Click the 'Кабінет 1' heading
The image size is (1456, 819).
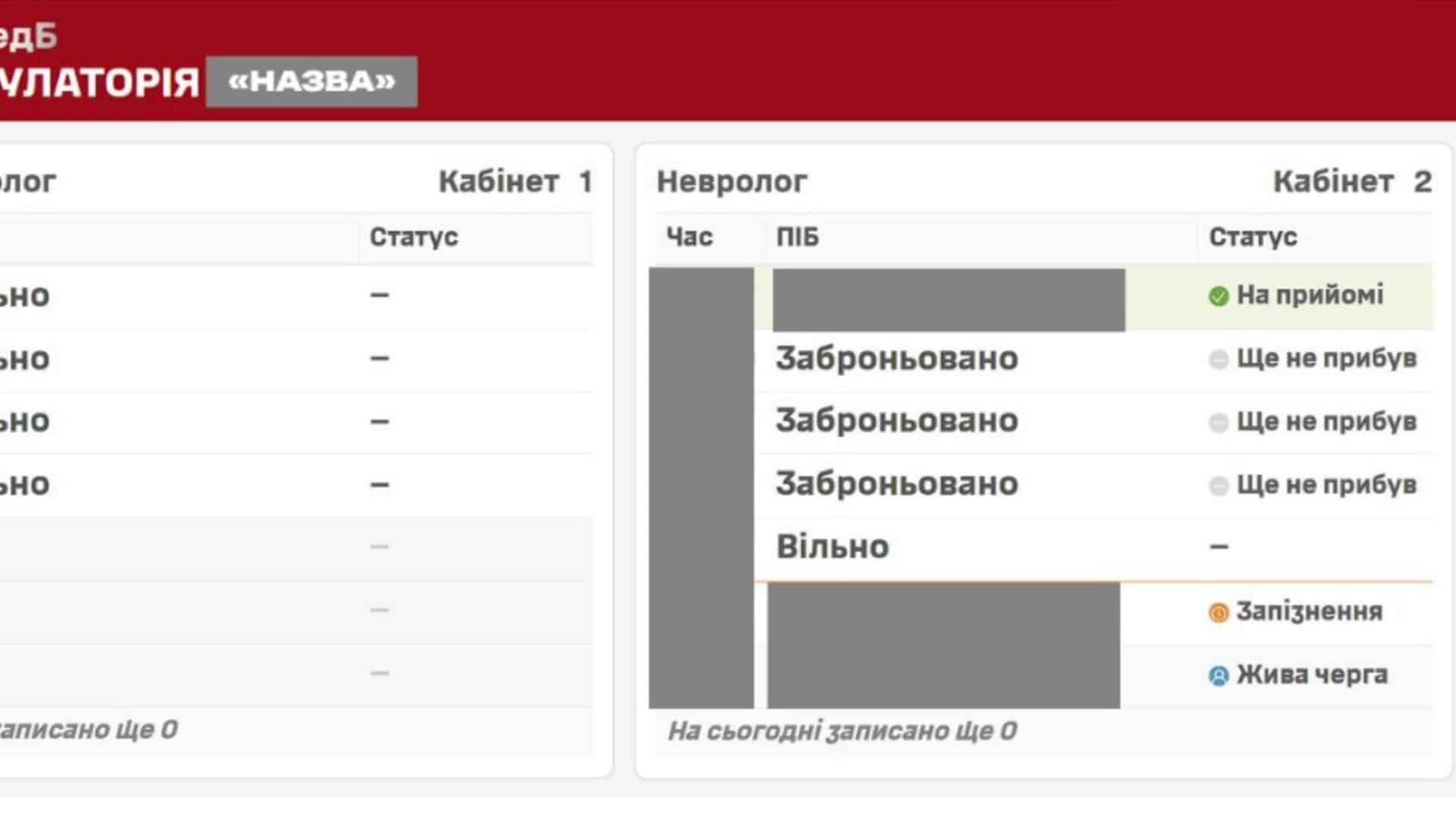coord(515,181)
